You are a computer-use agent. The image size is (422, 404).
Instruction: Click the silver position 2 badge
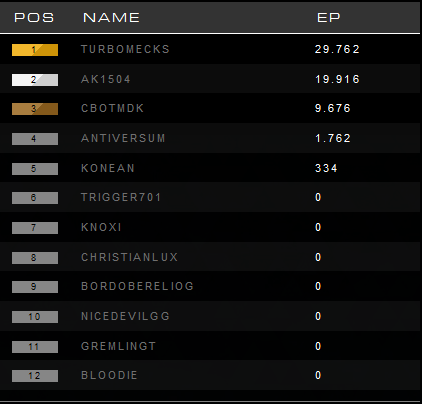35,80
